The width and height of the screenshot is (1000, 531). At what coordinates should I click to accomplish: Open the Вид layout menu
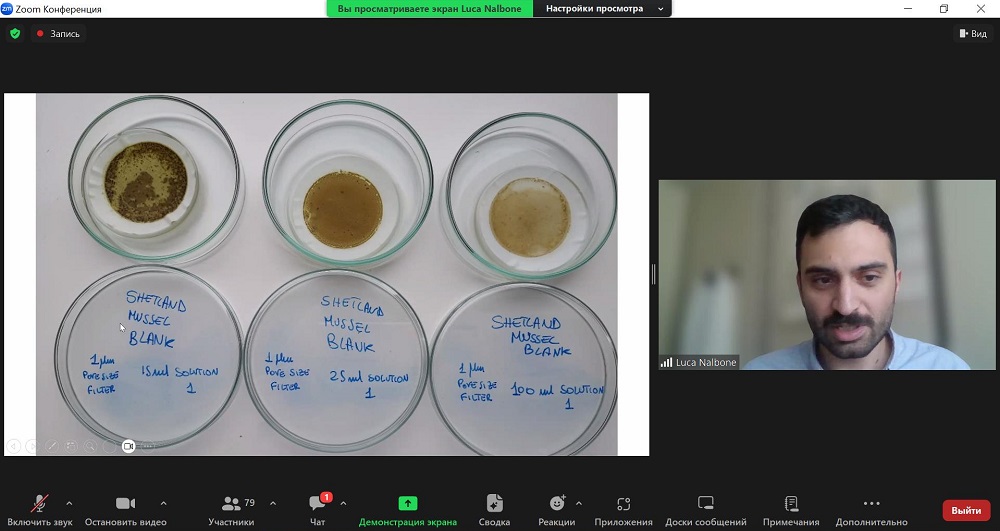click(972, 33)
